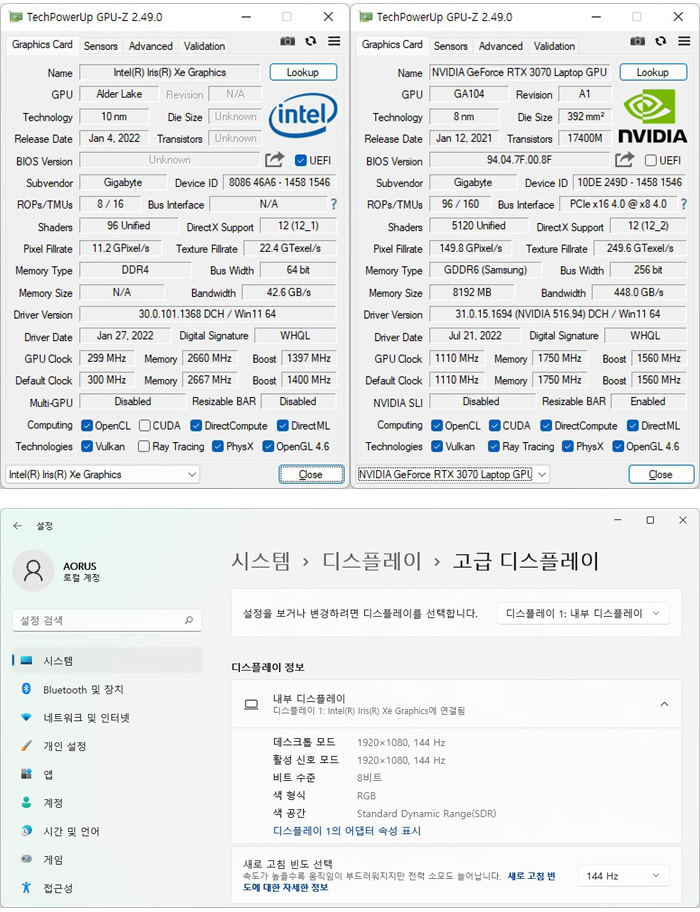Maximize the Settings window

(x=650, y=520)
